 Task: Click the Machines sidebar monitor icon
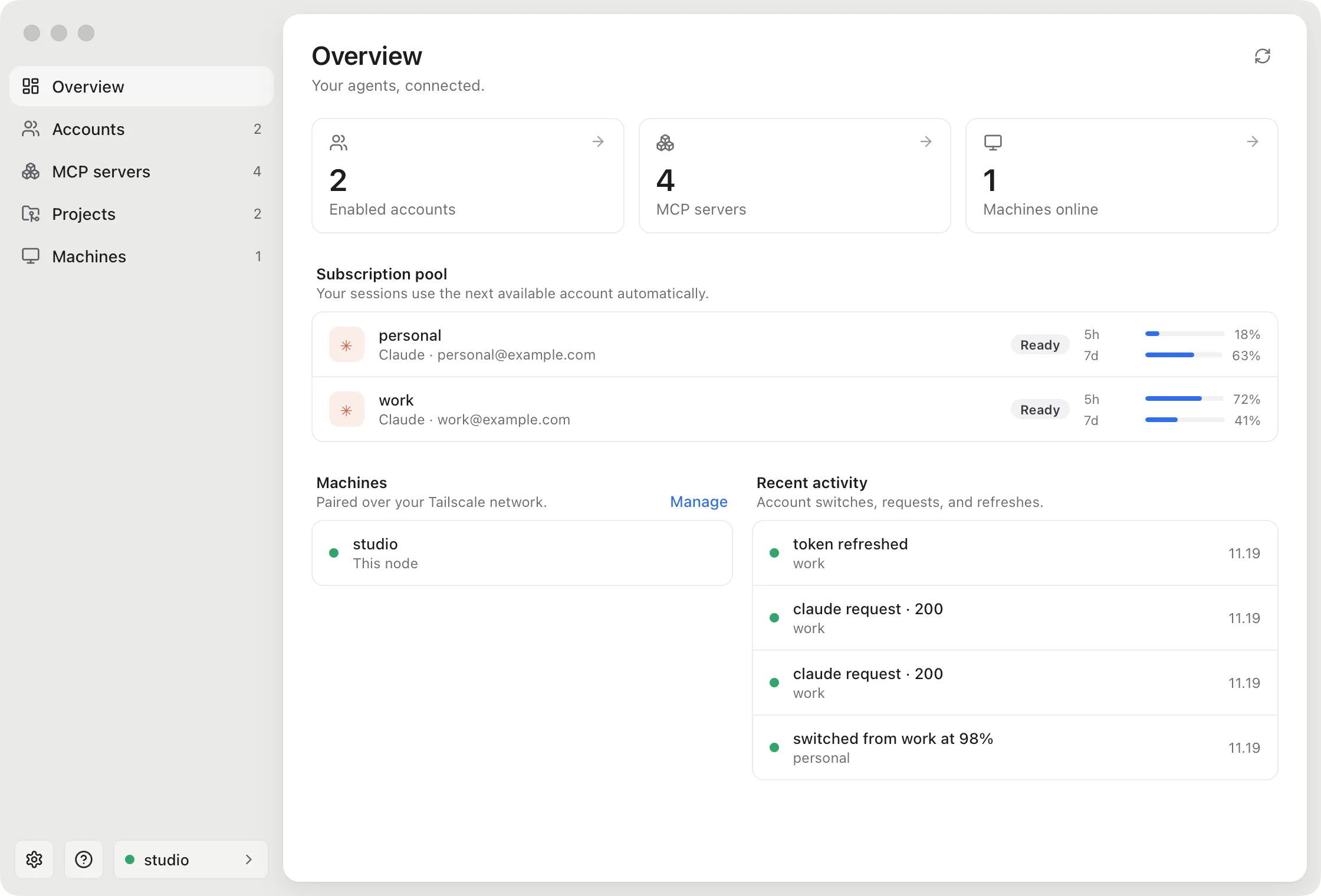[x=31, y=256]
